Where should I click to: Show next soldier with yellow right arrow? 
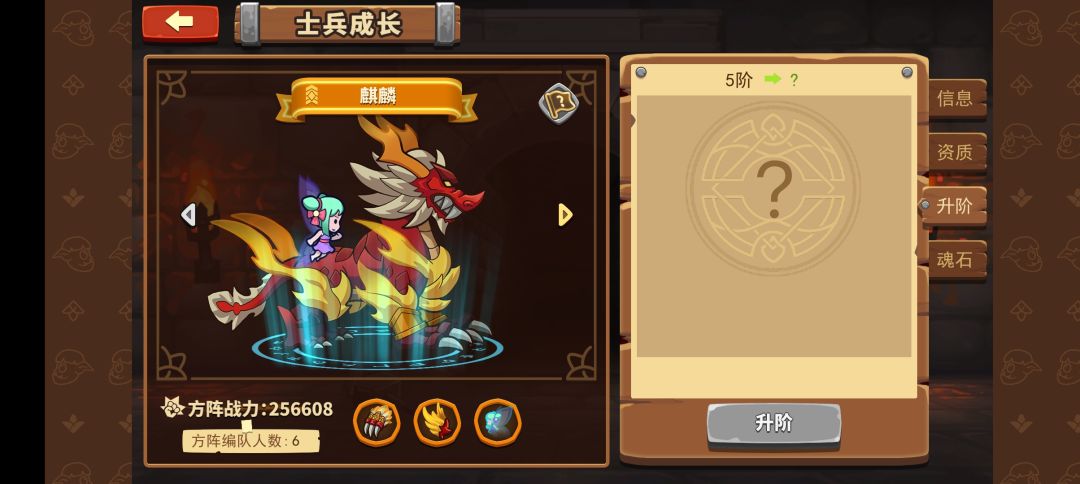pyautogui.click(x=565, y=215)
